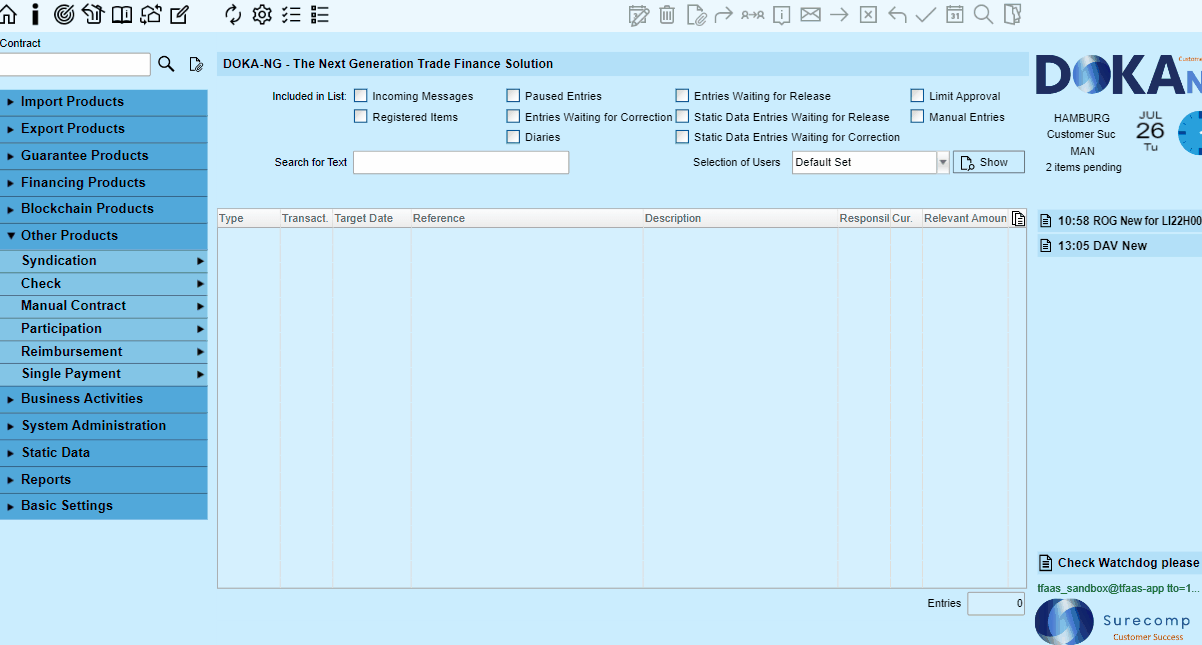Check the Paused Entries option

click(x=513, y=95)
